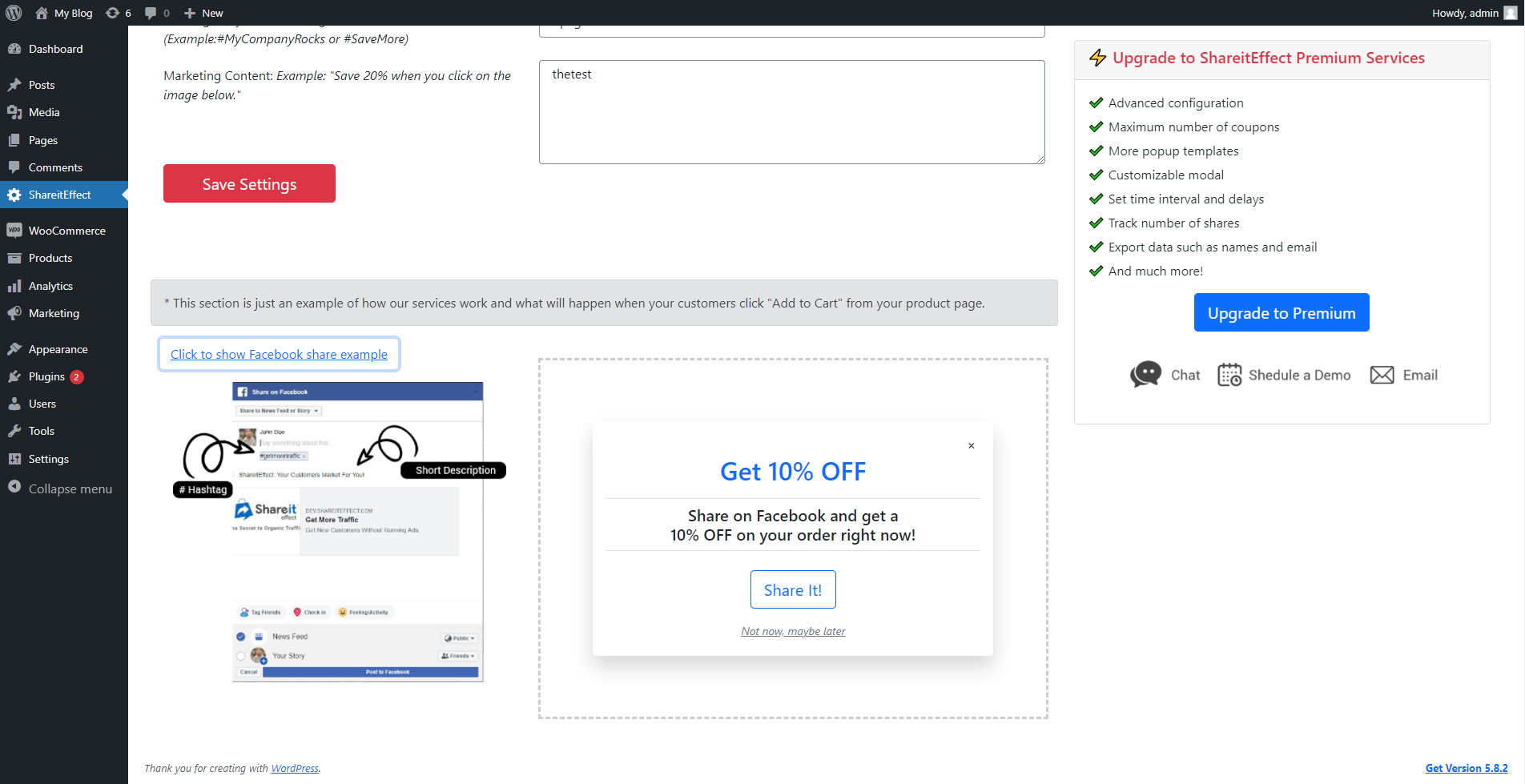Screen dimensions: 1525x784
Task: Click the updates refresh icon
Action: 113,13
